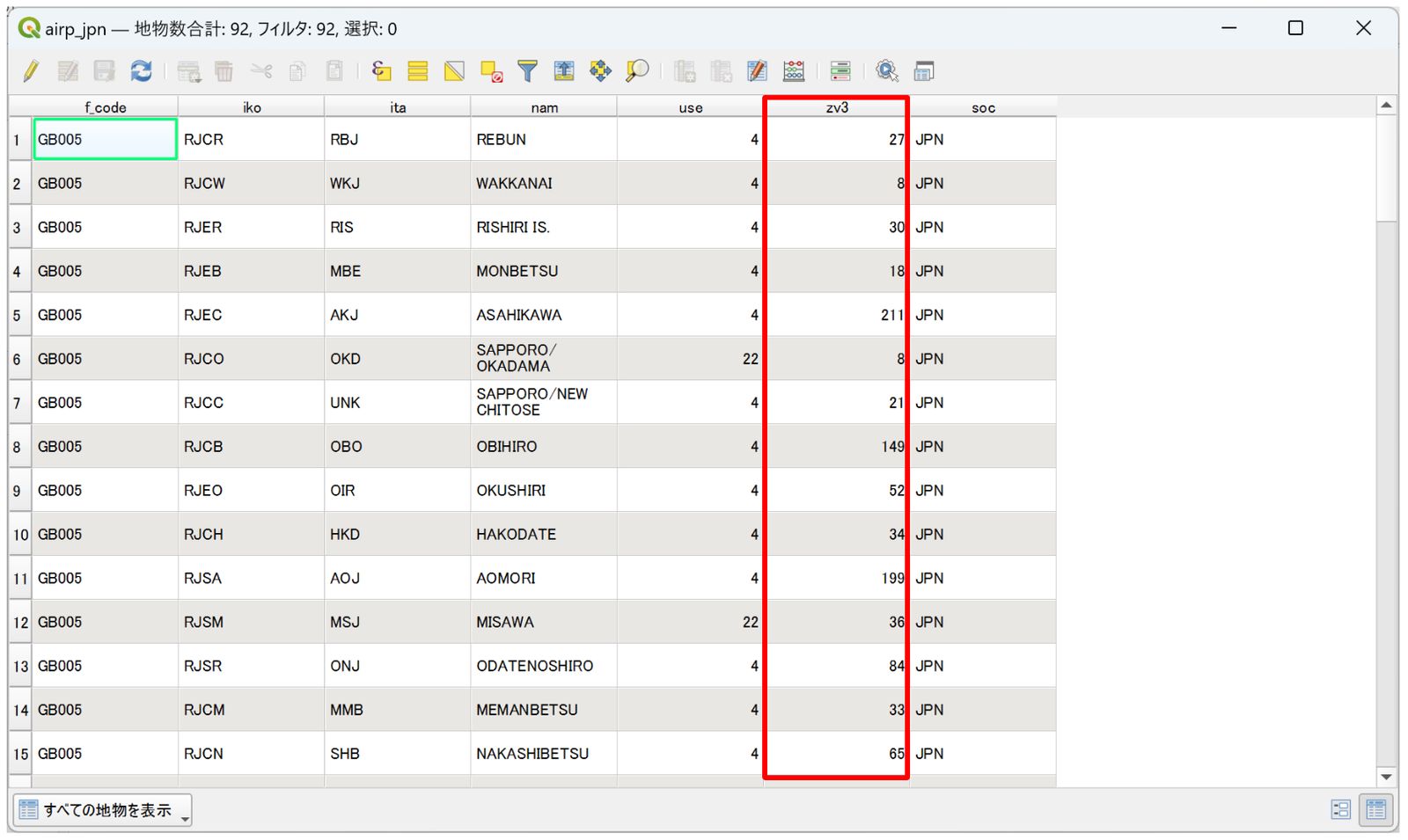Viewport: 1408px width, 840px height.
Task: Click the select all features icon
Action: (x=418, y=71)
